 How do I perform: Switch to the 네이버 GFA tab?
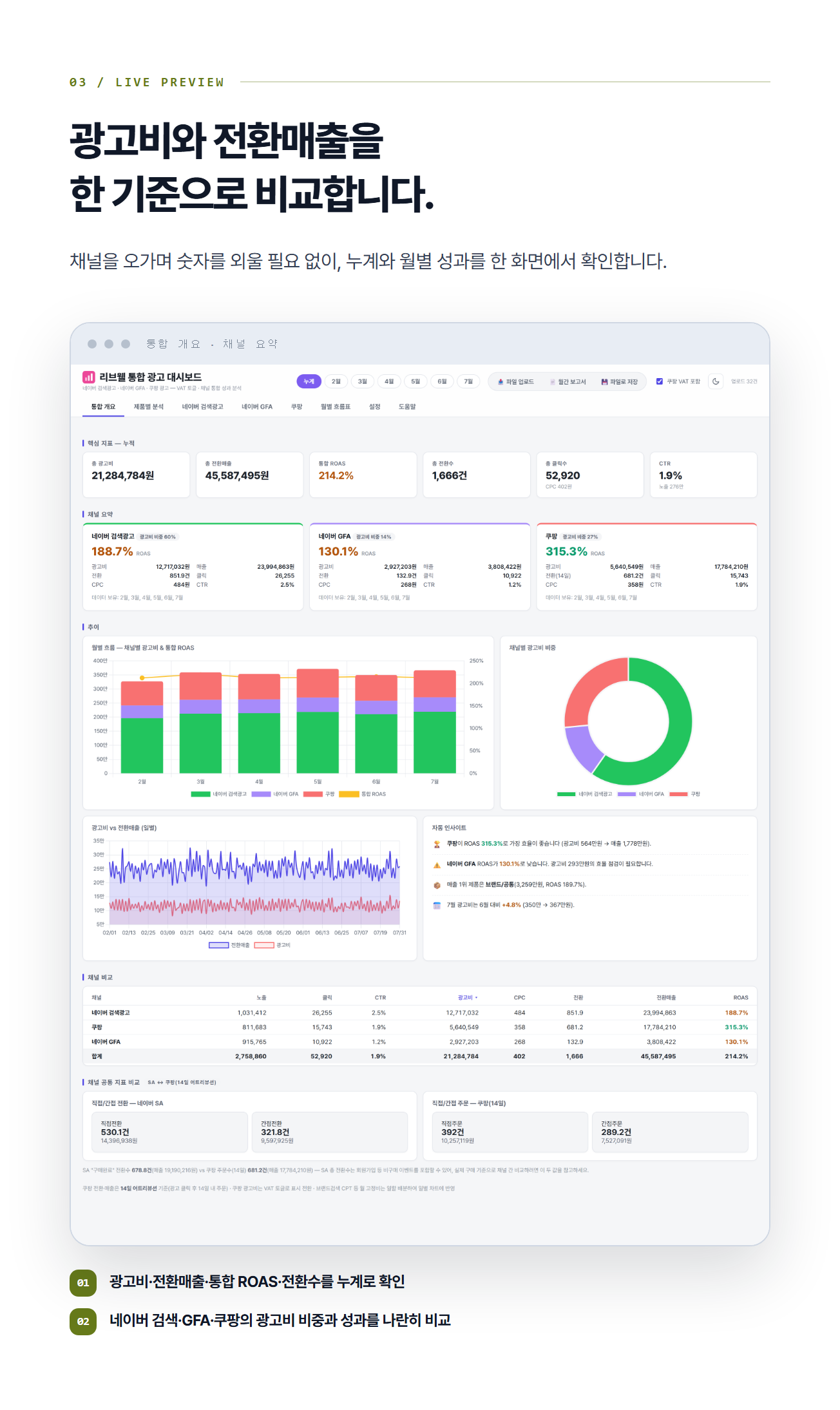click(x=257, y=407)
